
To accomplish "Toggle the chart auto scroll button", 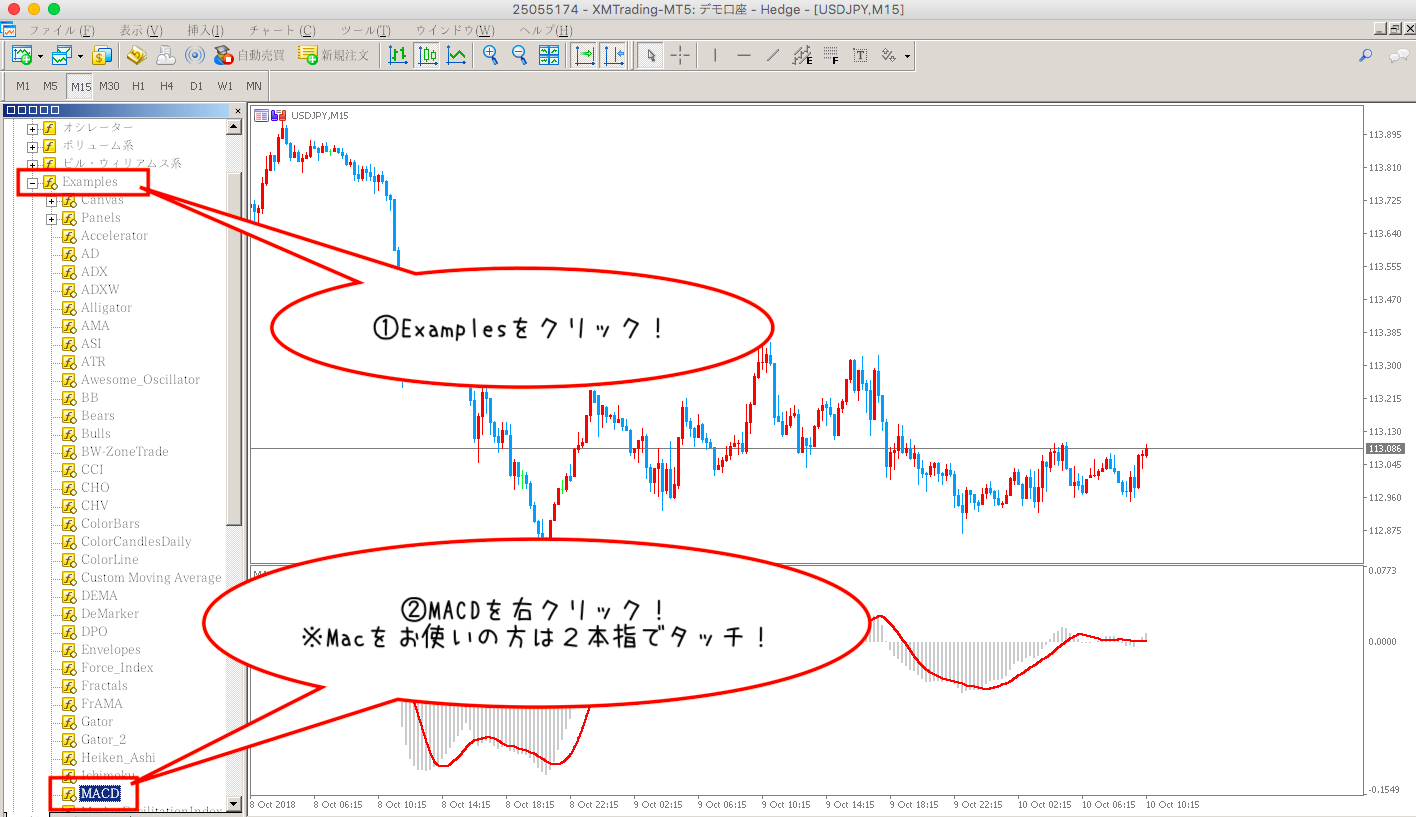I will pyautogui.click(x=584, y=55).
